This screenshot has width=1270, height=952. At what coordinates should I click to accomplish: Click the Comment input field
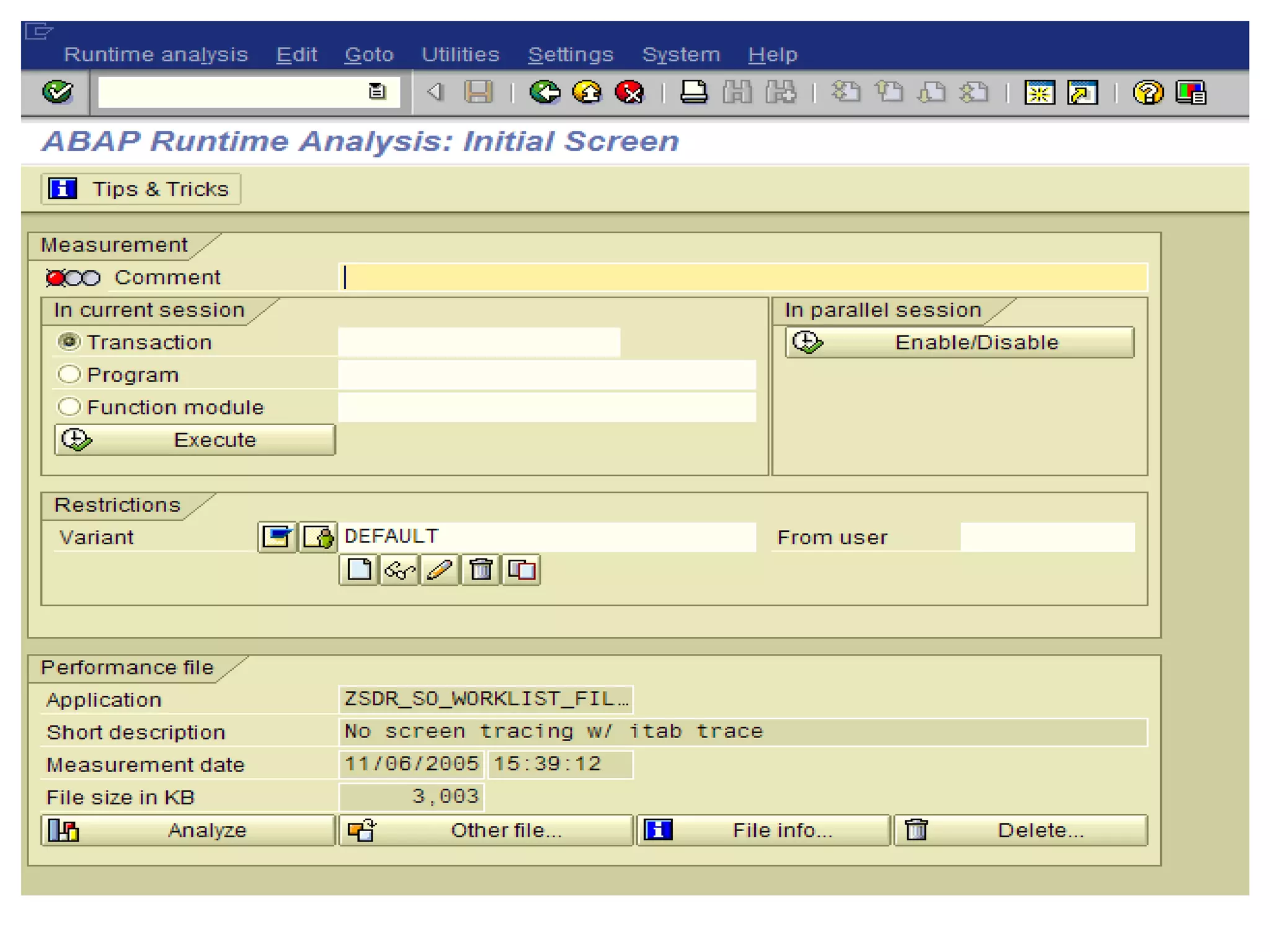click(744, 277)
